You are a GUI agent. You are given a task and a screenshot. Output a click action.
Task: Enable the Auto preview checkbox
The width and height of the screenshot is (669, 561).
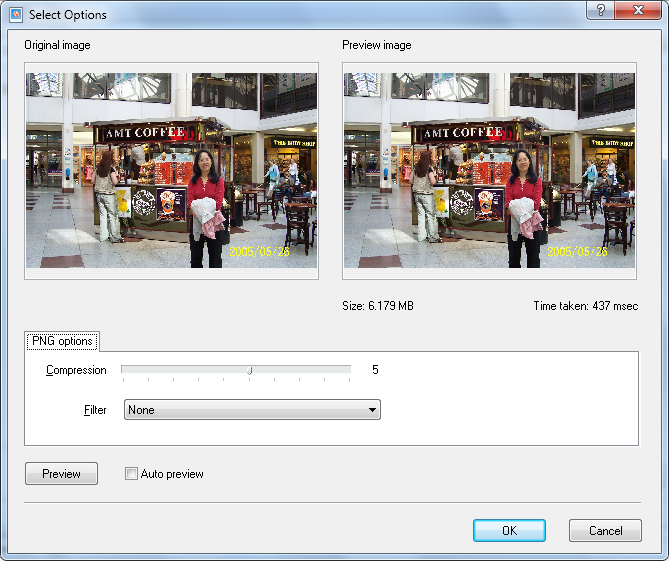(x=131, y=474)
